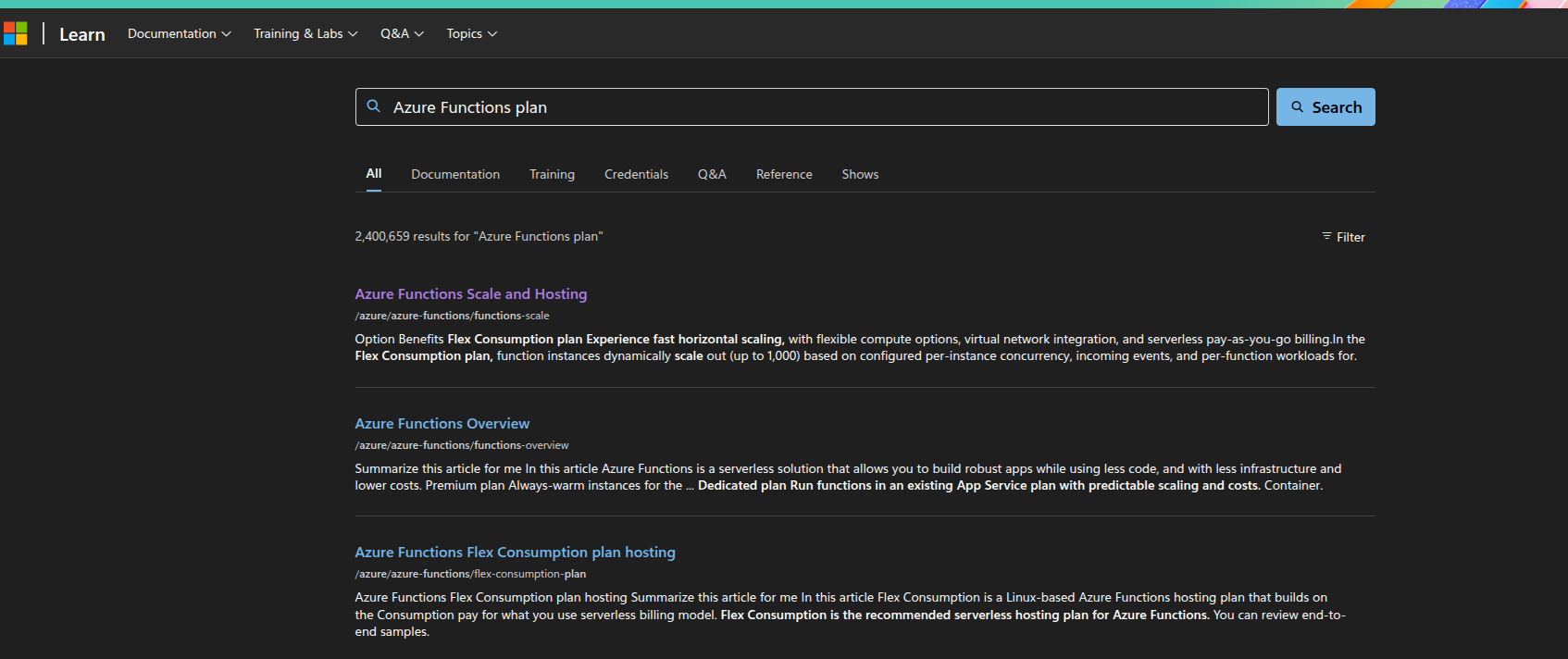Expand the Training & Labs dropdown

click(x=305, y=33)
